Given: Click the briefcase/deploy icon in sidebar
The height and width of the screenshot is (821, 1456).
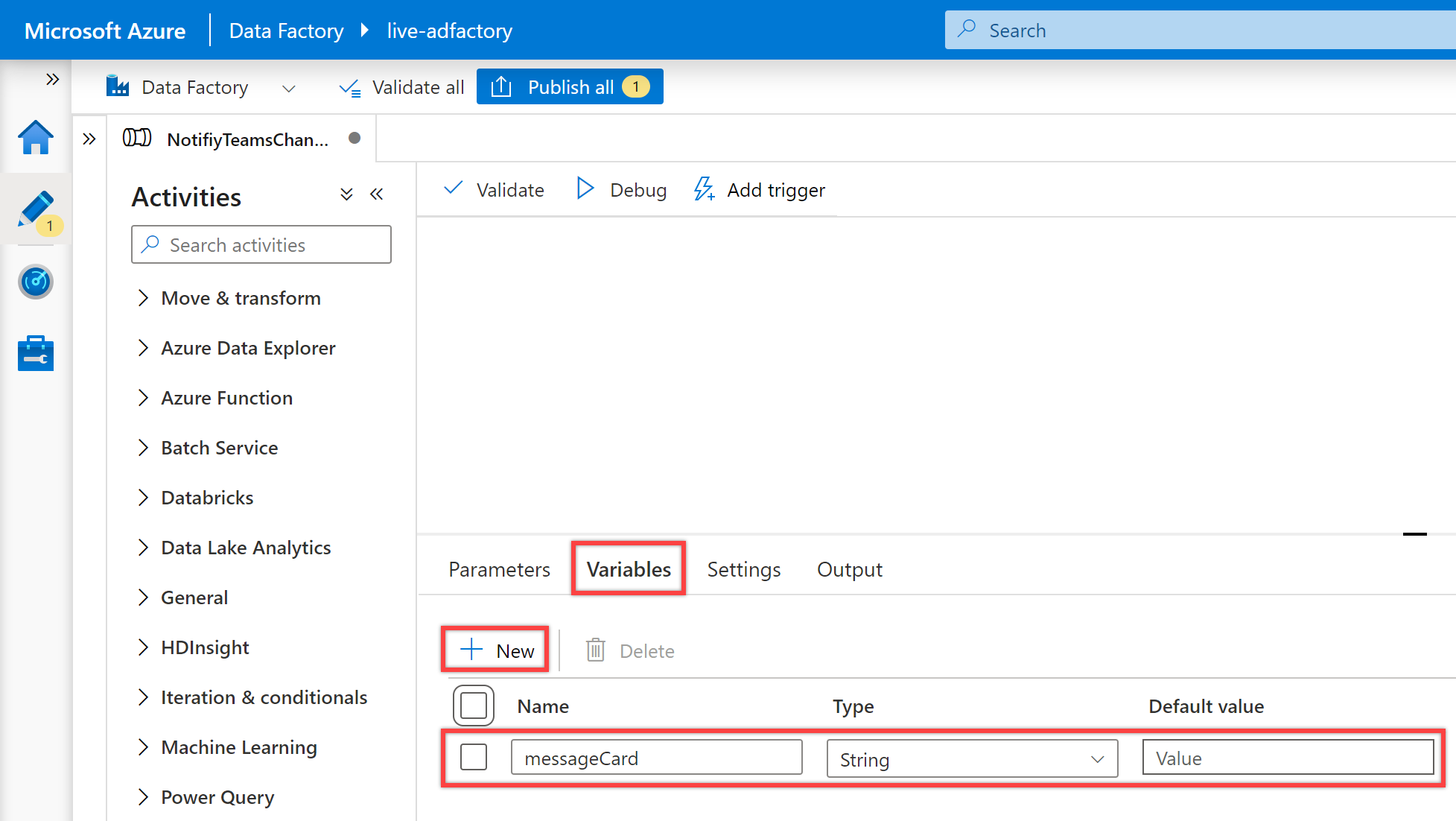Looking at the screenshot, I should (x=35, y=352).
